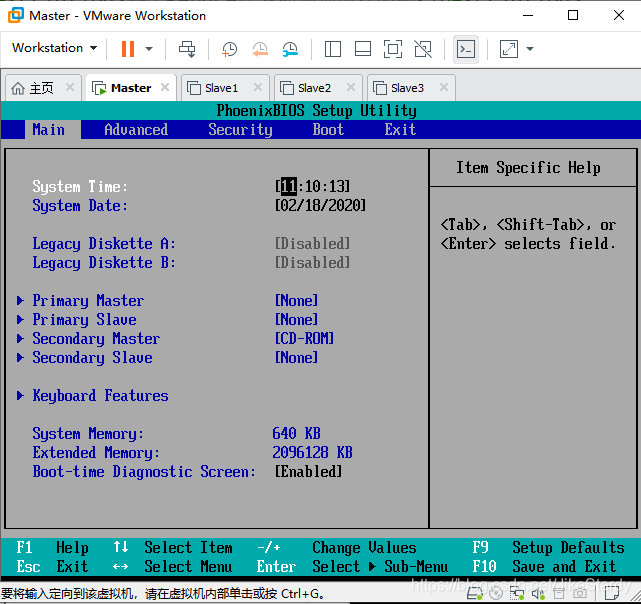641x604 pixels.
Task: Click the sound card status icon
Action: [x=538, y=593]
